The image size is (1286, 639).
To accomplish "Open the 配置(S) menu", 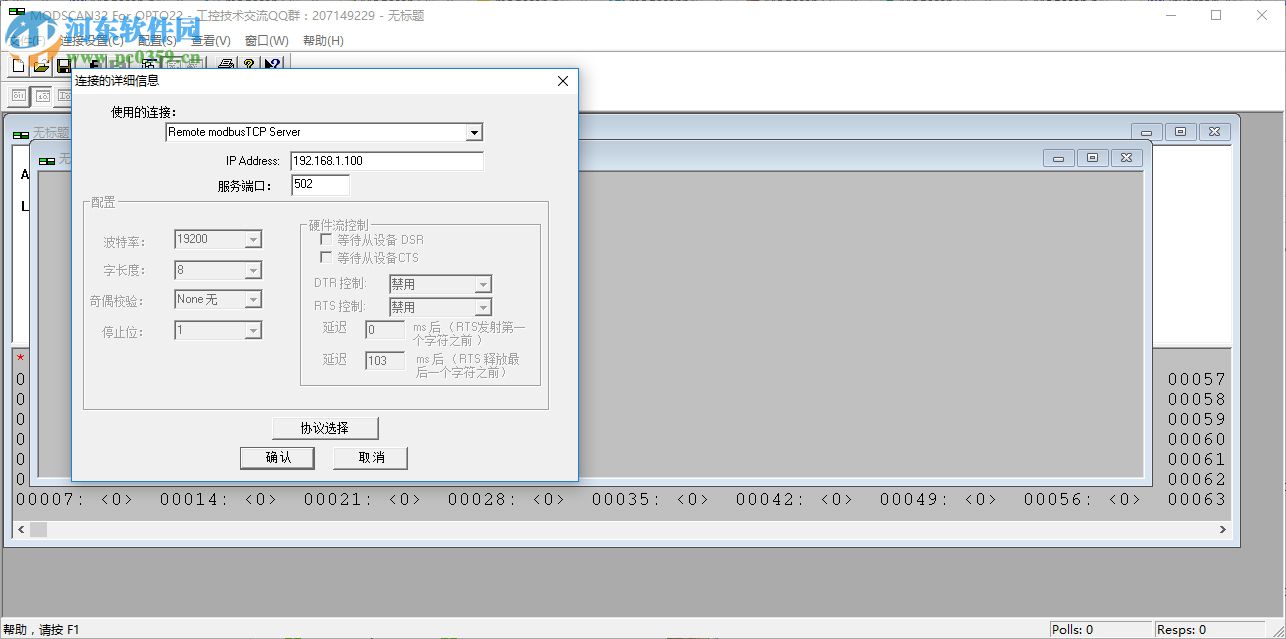I will point(155,41).
